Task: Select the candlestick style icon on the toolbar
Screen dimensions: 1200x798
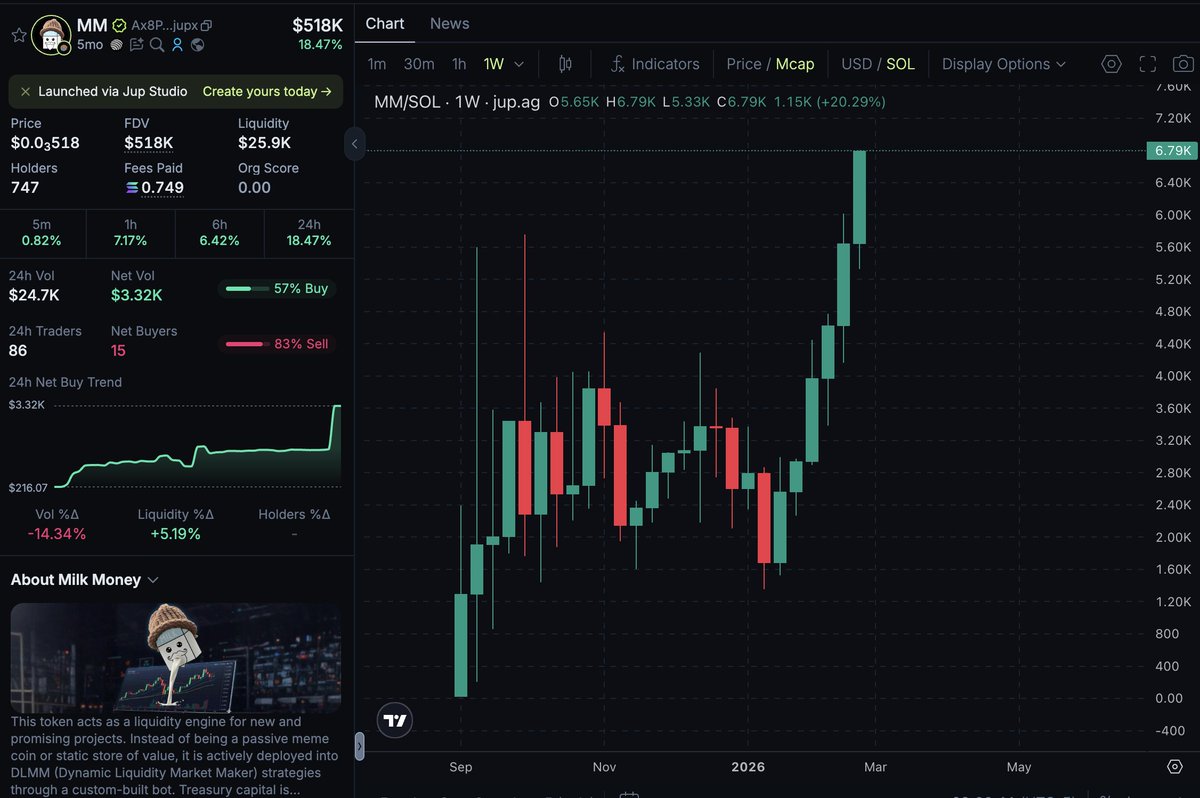Action: coord(565,63)
